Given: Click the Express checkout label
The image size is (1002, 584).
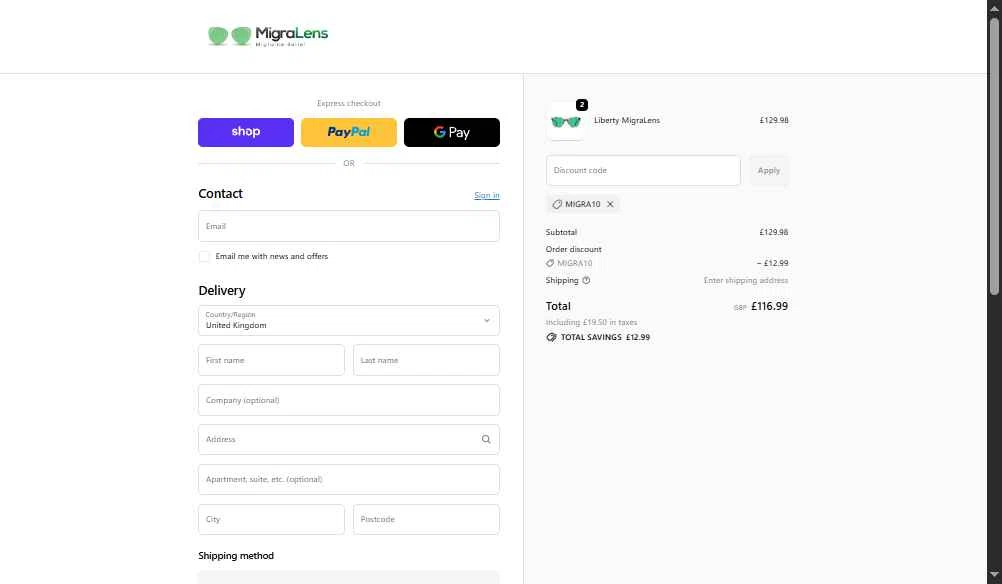Looking at the screenshot, I should coord(349,104).
